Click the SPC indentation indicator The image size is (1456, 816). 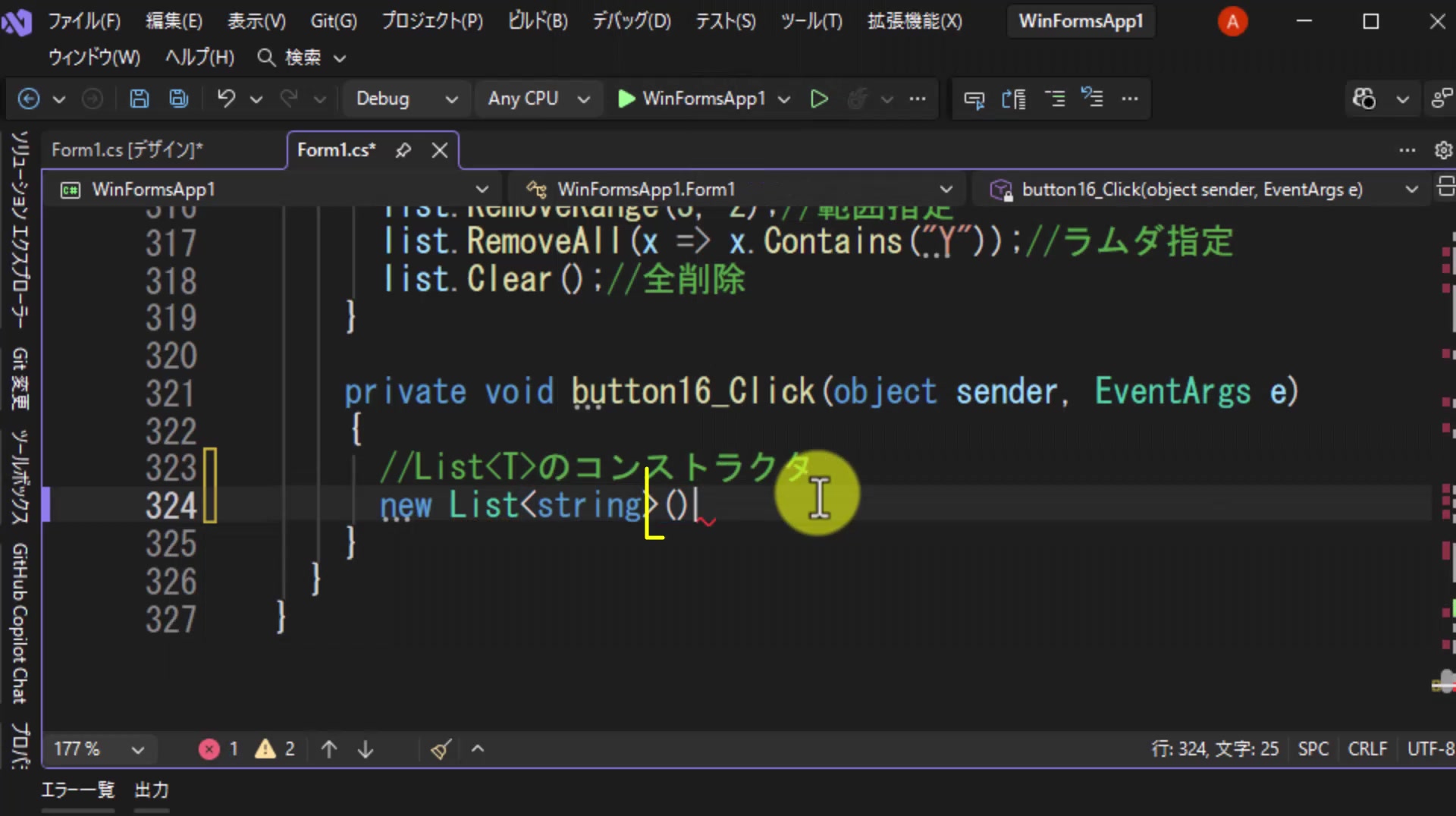tap(1313, 749)
